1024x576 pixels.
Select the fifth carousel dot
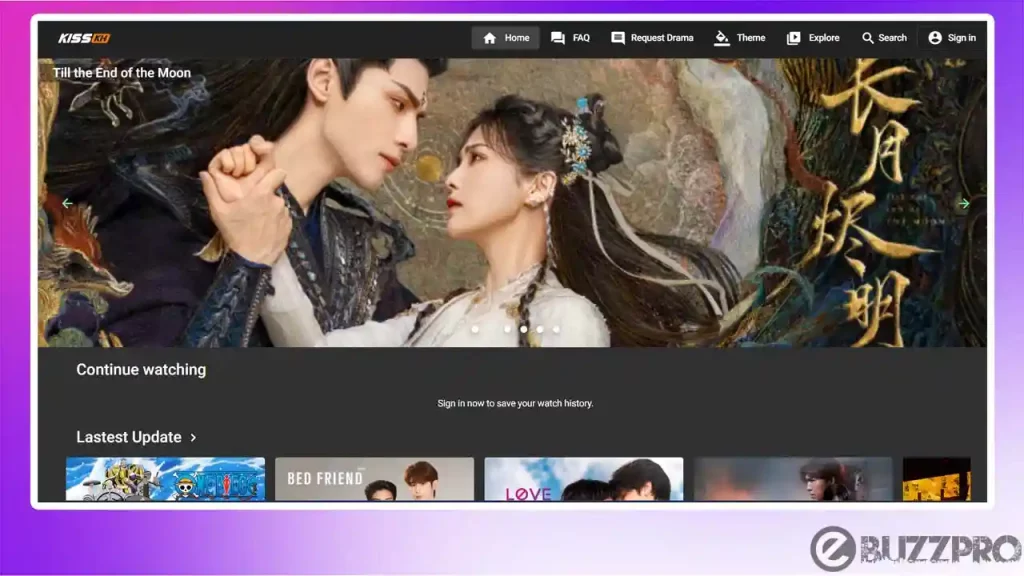point(556,329)
